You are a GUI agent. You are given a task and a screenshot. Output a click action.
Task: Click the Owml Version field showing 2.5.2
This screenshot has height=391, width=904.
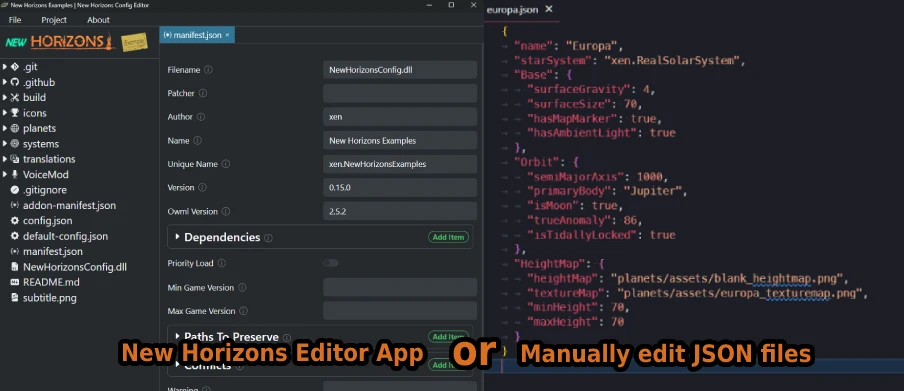click(x=400, y=211)
